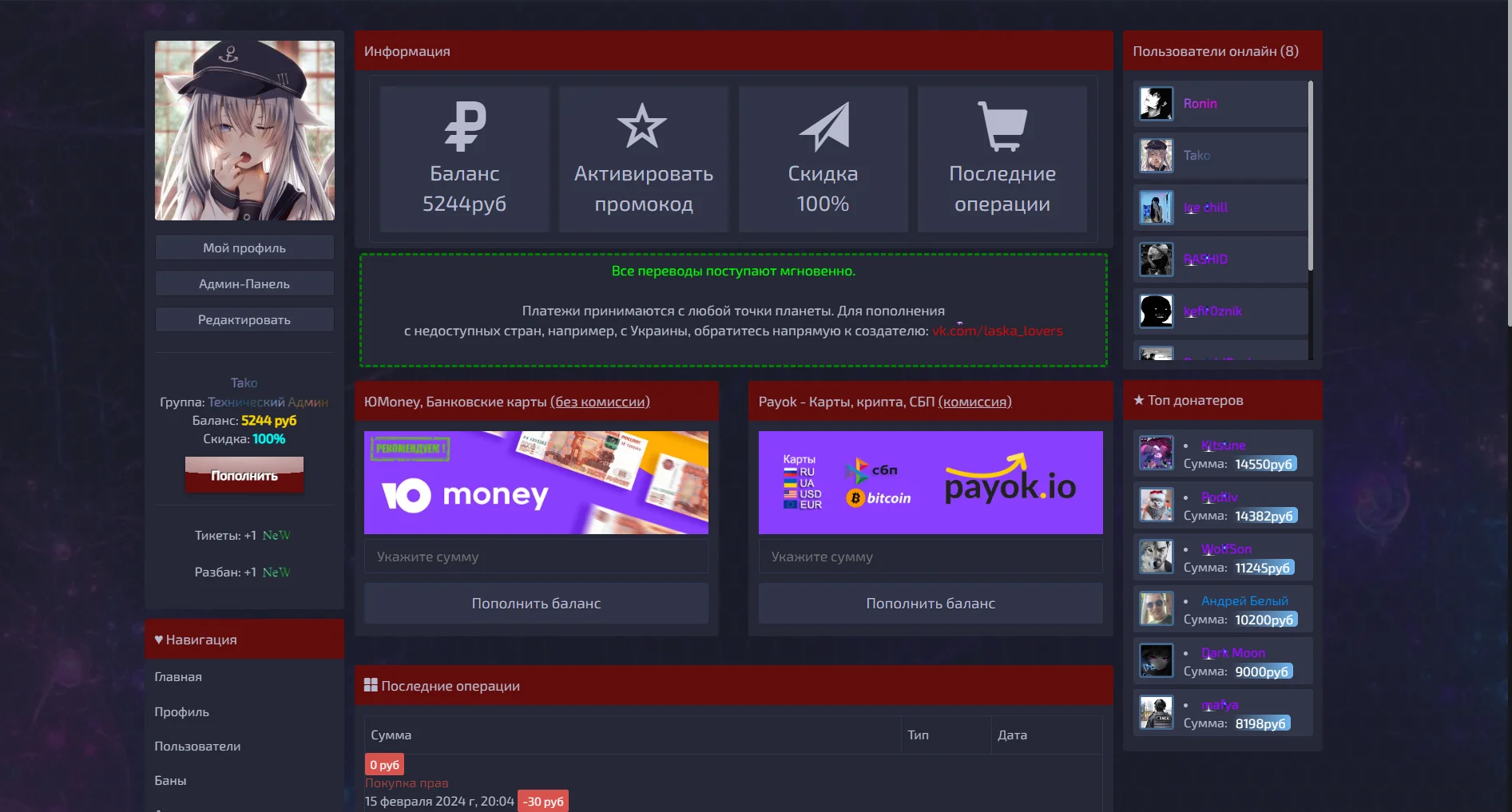1512x812 pixels.
Task: Click Kitsune's avatar in top donators
Action: click(1156, 453)
